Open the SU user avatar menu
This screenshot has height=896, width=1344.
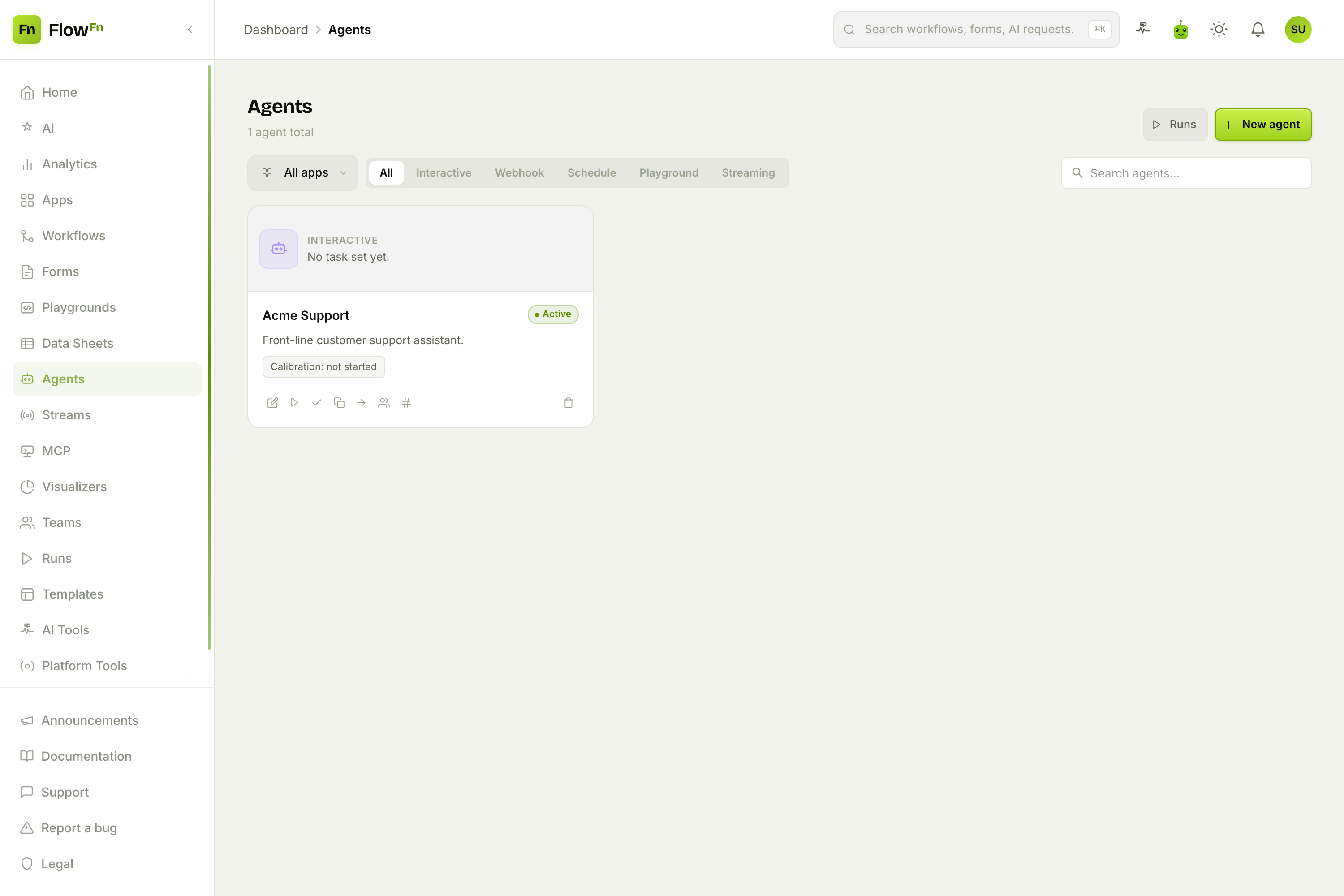pyautogui.click(x=1298, y=30)
